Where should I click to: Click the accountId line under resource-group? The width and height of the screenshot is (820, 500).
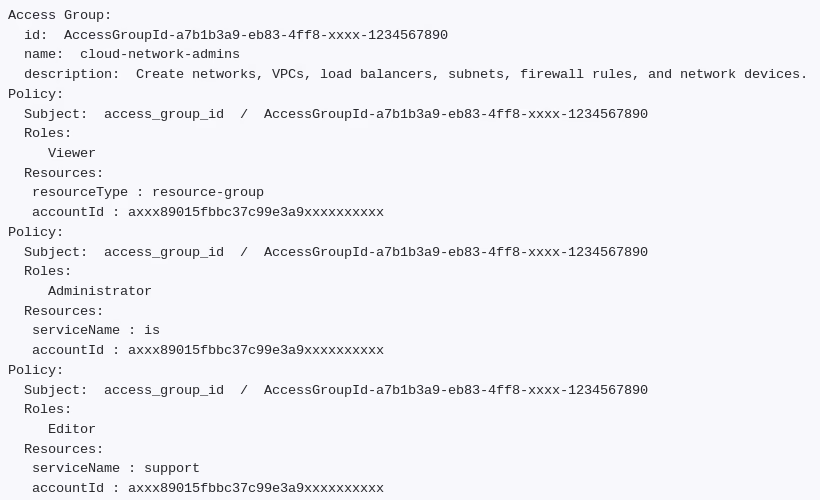click(208, 212)
